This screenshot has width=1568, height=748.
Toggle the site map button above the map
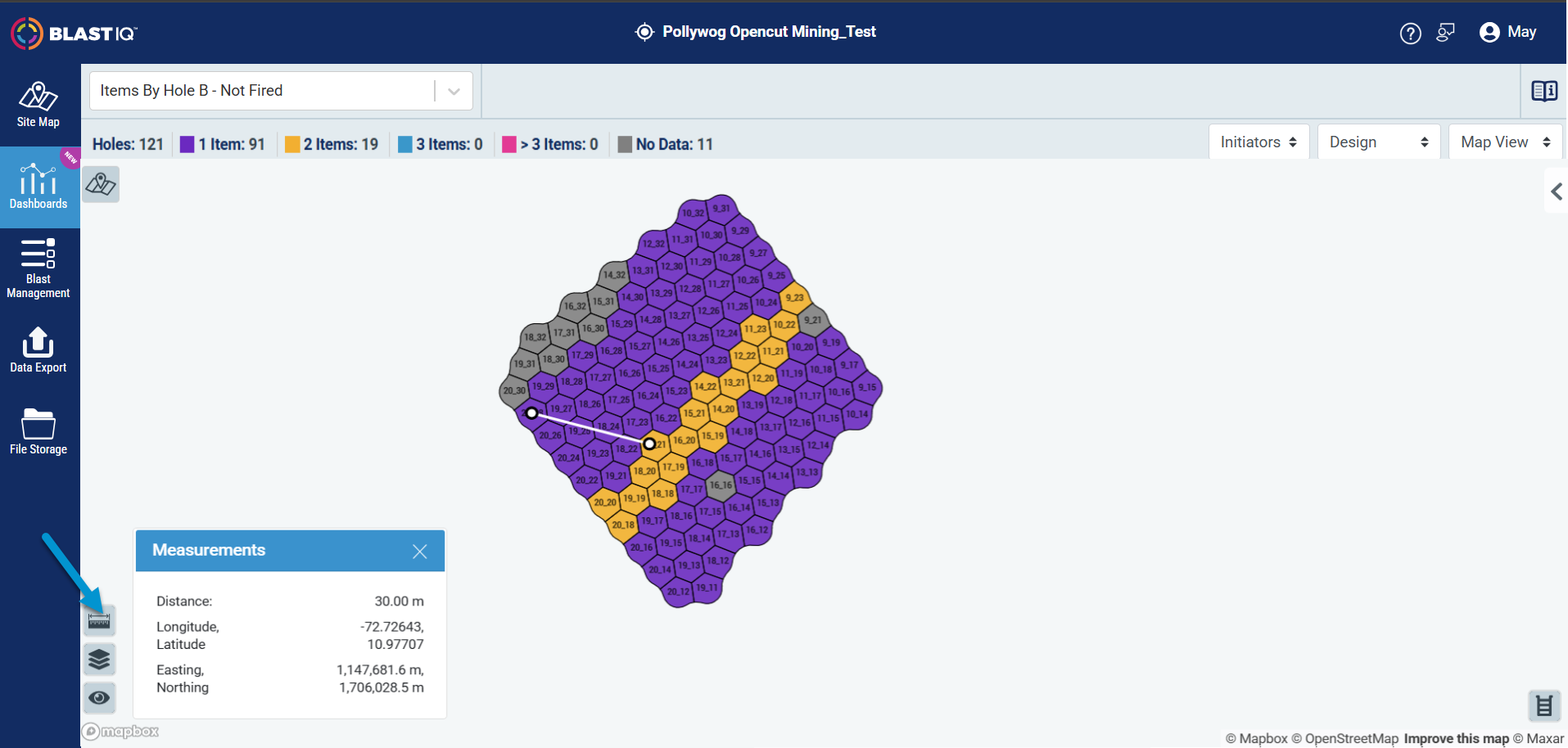point(101,184)
